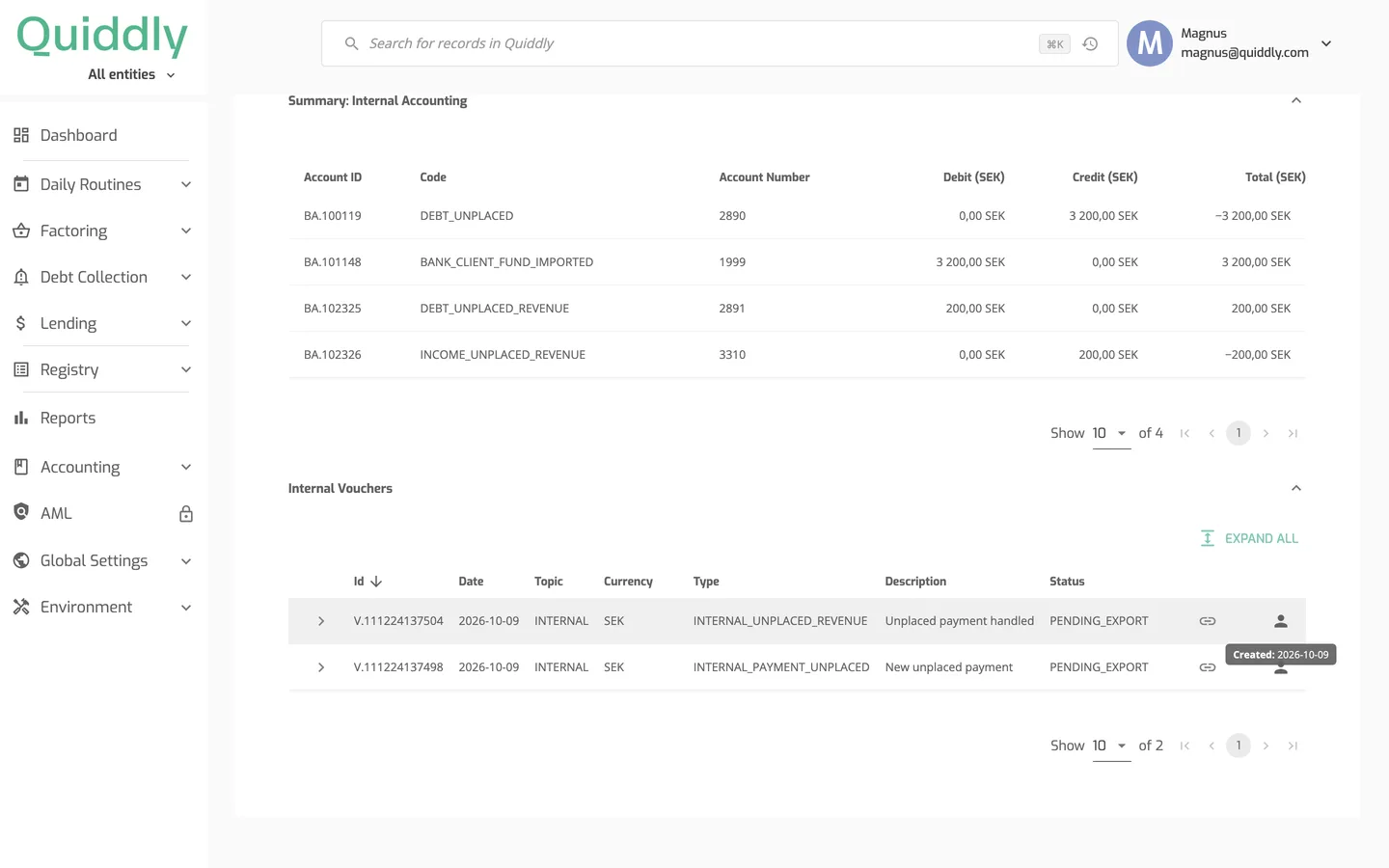Open rows-per-page dropdown in the summary table
Image resolution: width=1389 pixels, height=868 pixels.
click(x=1111, y=434)
